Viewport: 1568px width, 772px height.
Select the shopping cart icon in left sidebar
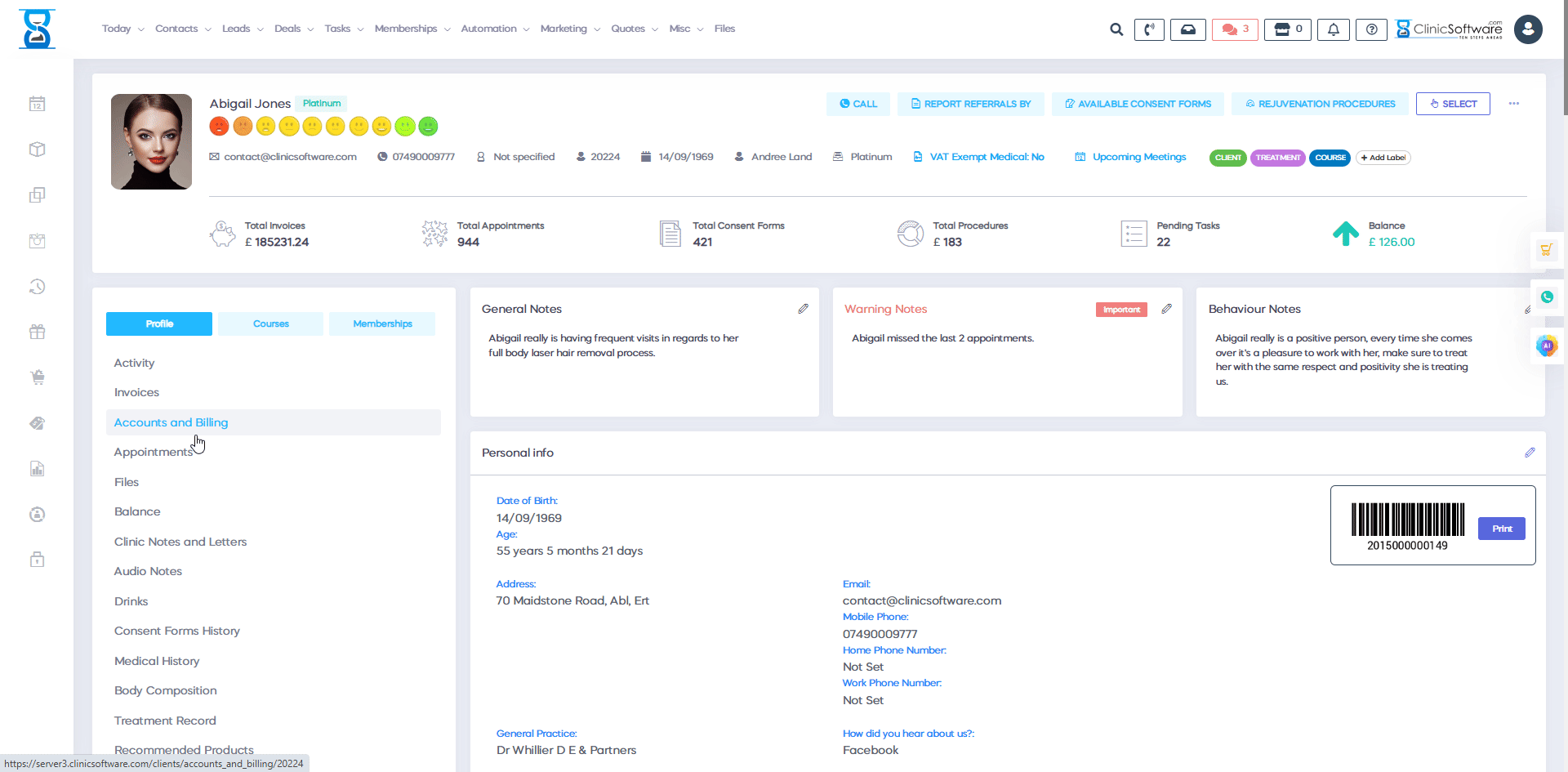pos(37,377)
